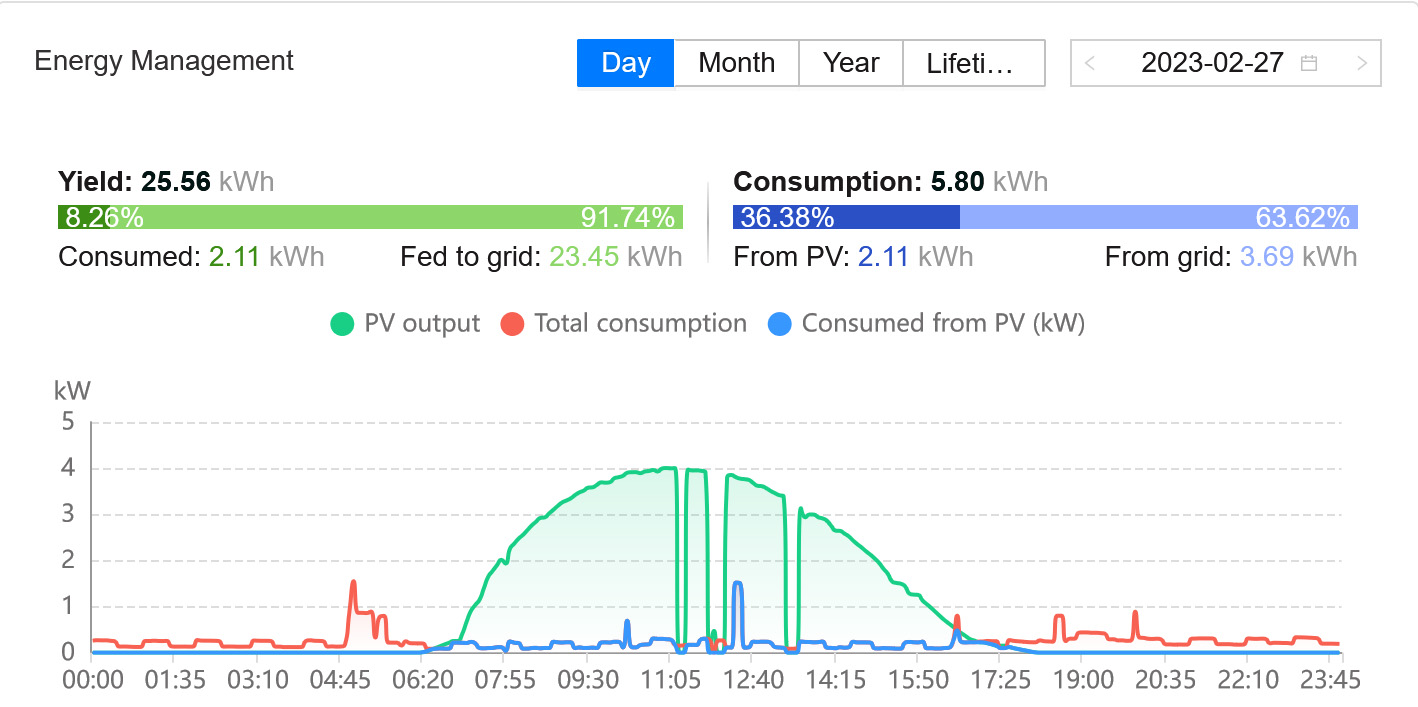Click red Total consumption legend dot
Screen dimensions: 1418x707
pos(513,324)
